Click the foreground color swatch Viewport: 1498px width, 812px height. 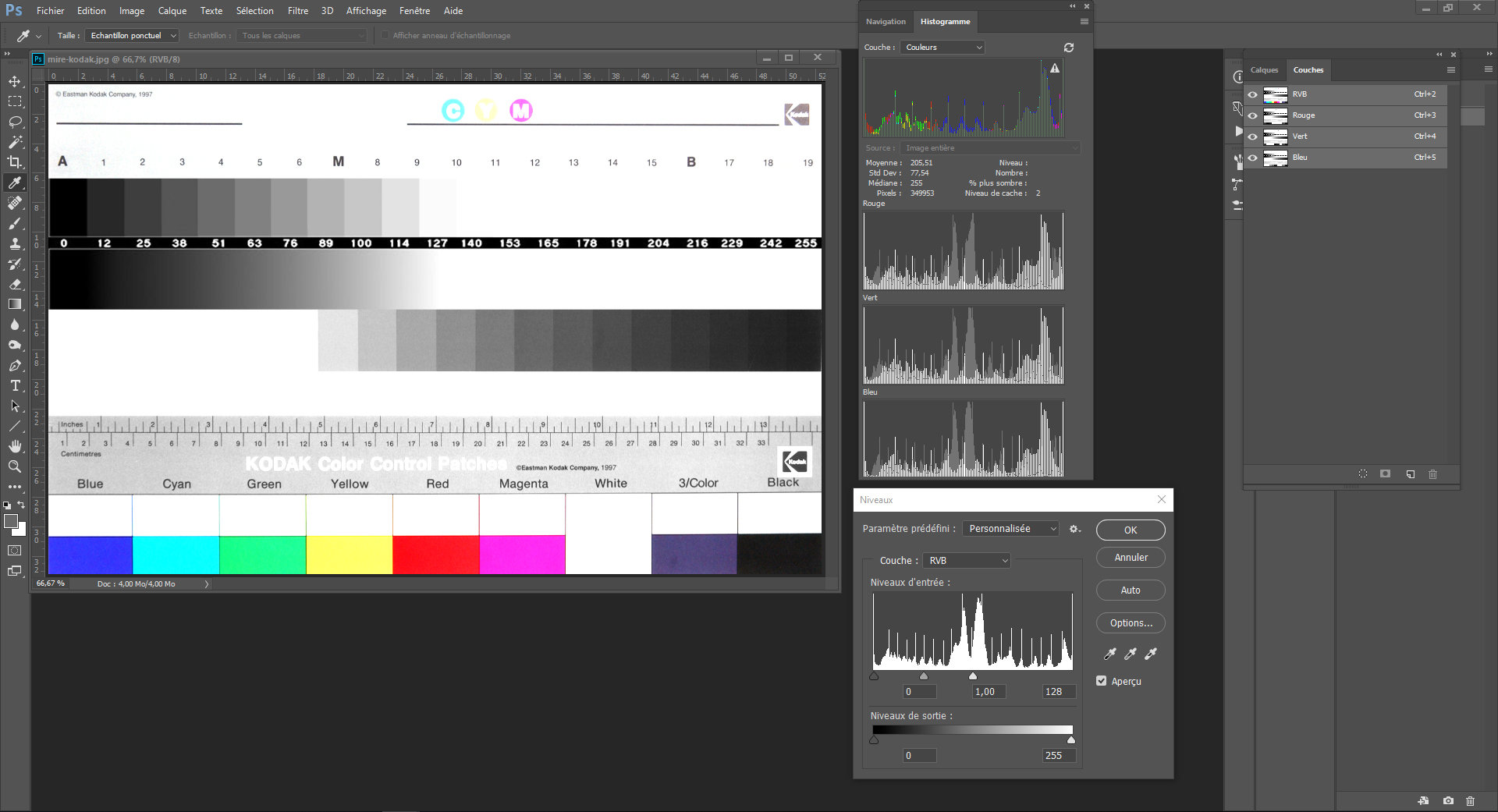click(x=11, y=522)
